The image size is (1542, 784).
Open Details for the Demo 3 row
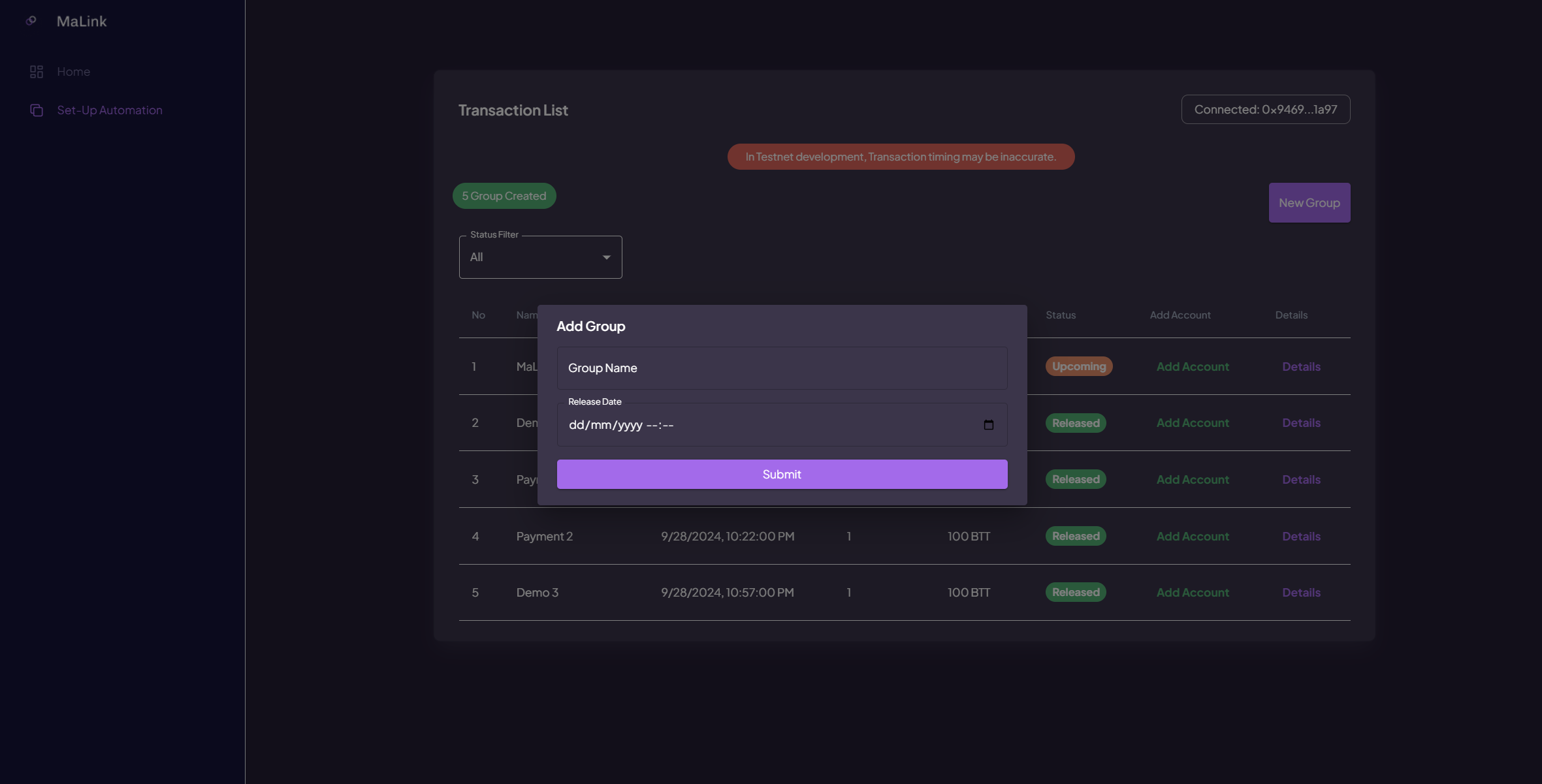1300,592
